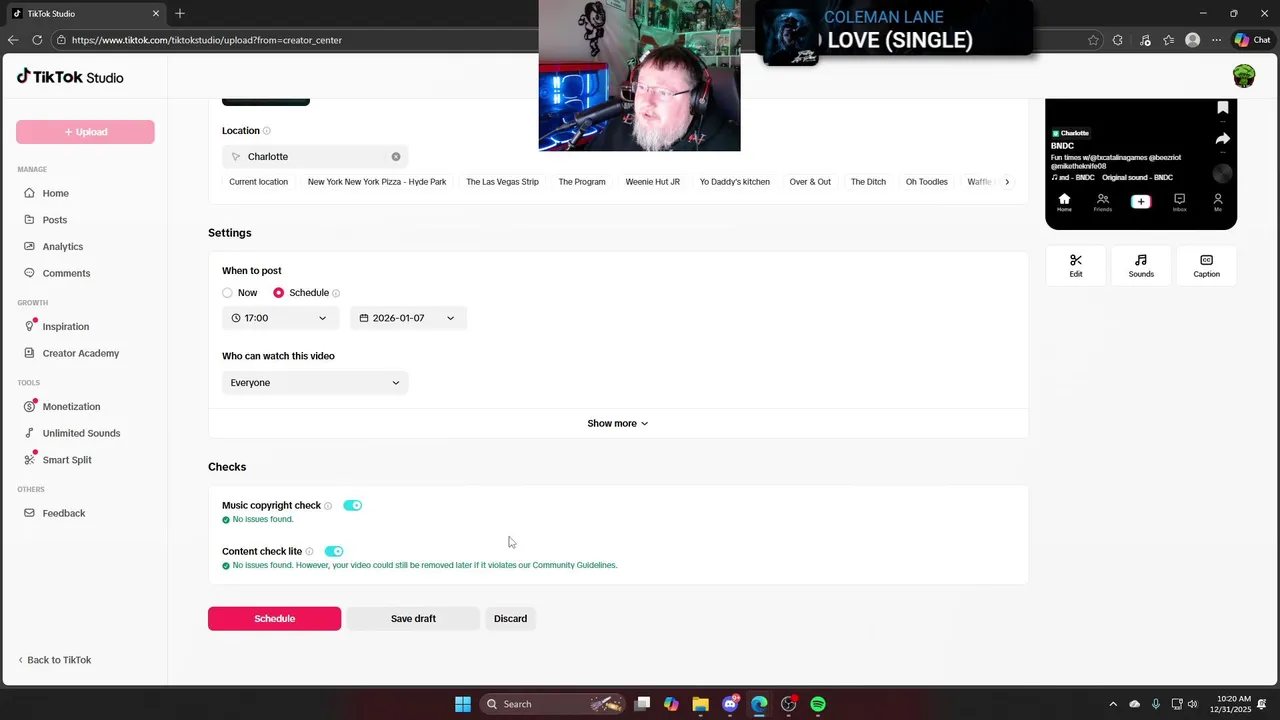Tap Home icon in phone preview
This screenshot has height=720, width=1280.
pyautogui.click(x=1064, y=202)
